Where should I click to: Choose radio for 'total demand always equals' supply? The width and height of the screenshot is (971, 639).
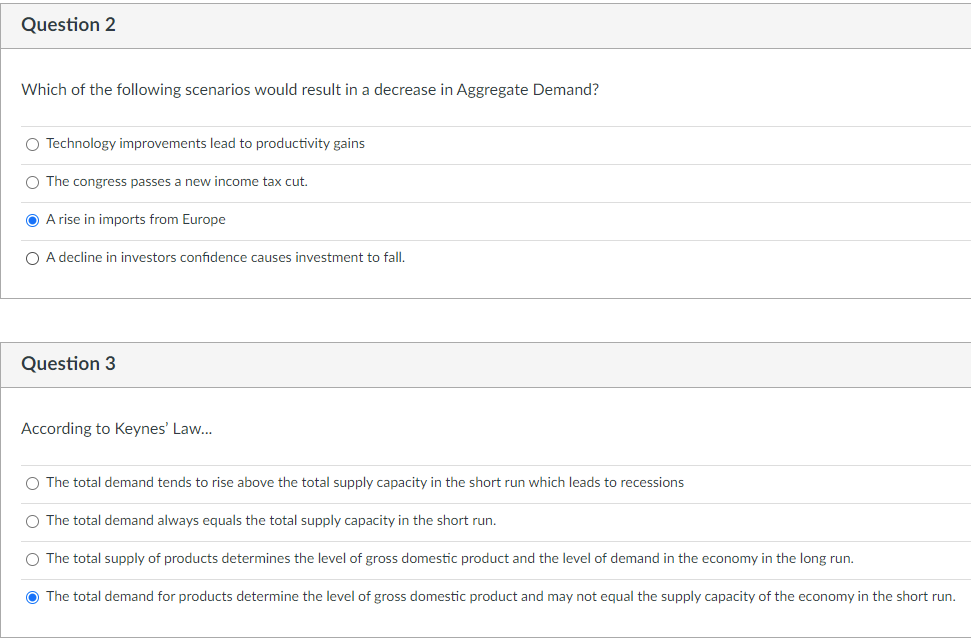pos(33,521)
